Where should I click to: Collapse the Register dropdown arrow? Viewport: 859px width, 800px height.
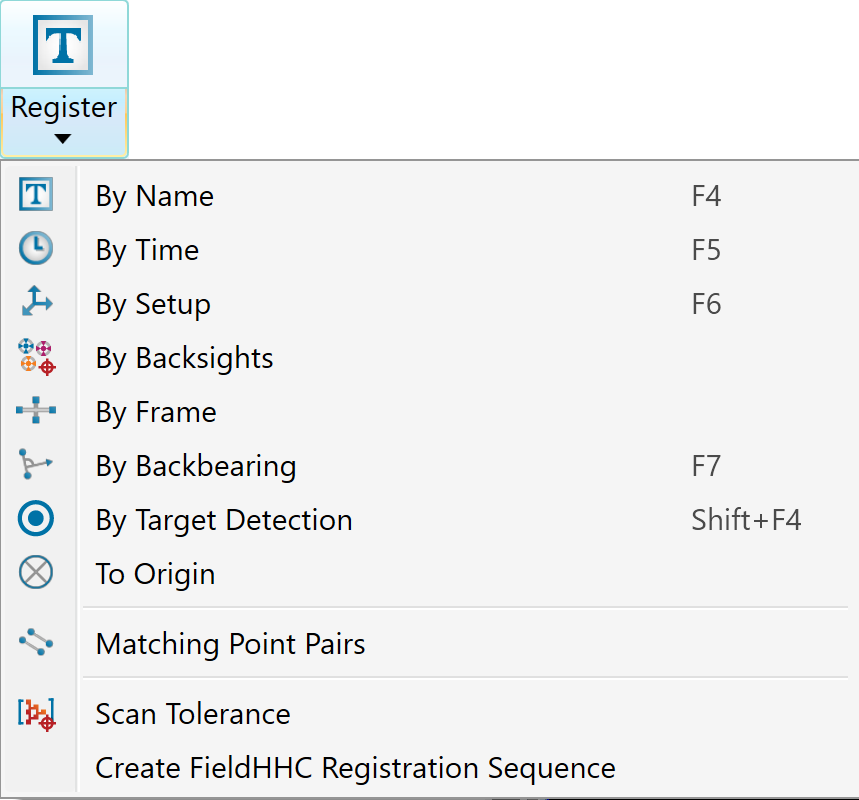point(63,139)
